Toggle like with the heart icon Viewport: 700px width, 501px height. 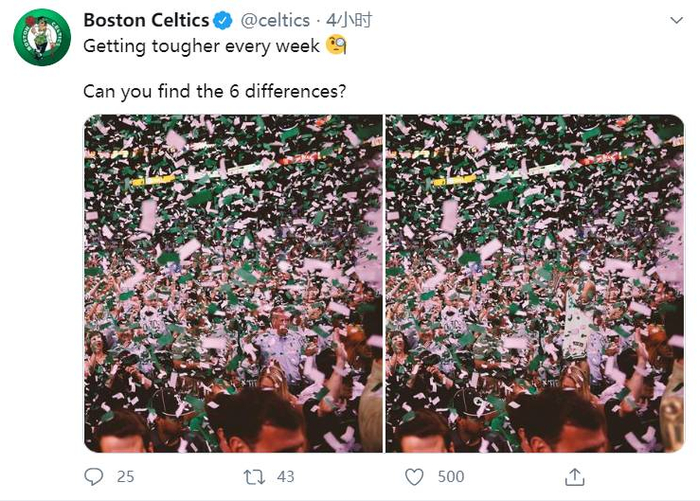pyautogui.click(x=413, y=476)
